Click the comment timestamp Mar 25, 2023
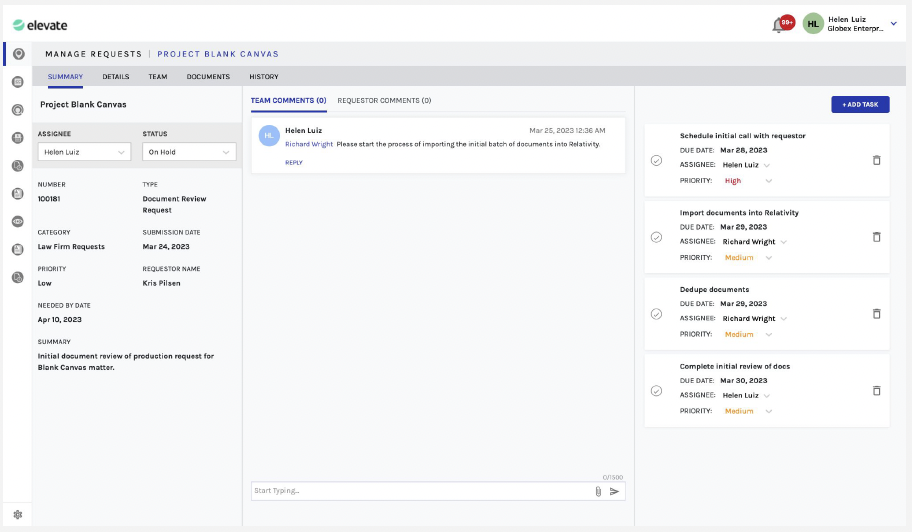 coord(567,131)
